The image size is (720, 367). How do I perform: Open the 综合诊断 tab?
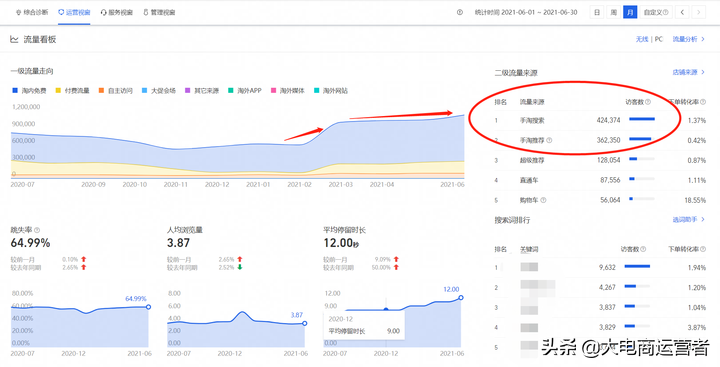pyautogui.click(x=32, y=12)
